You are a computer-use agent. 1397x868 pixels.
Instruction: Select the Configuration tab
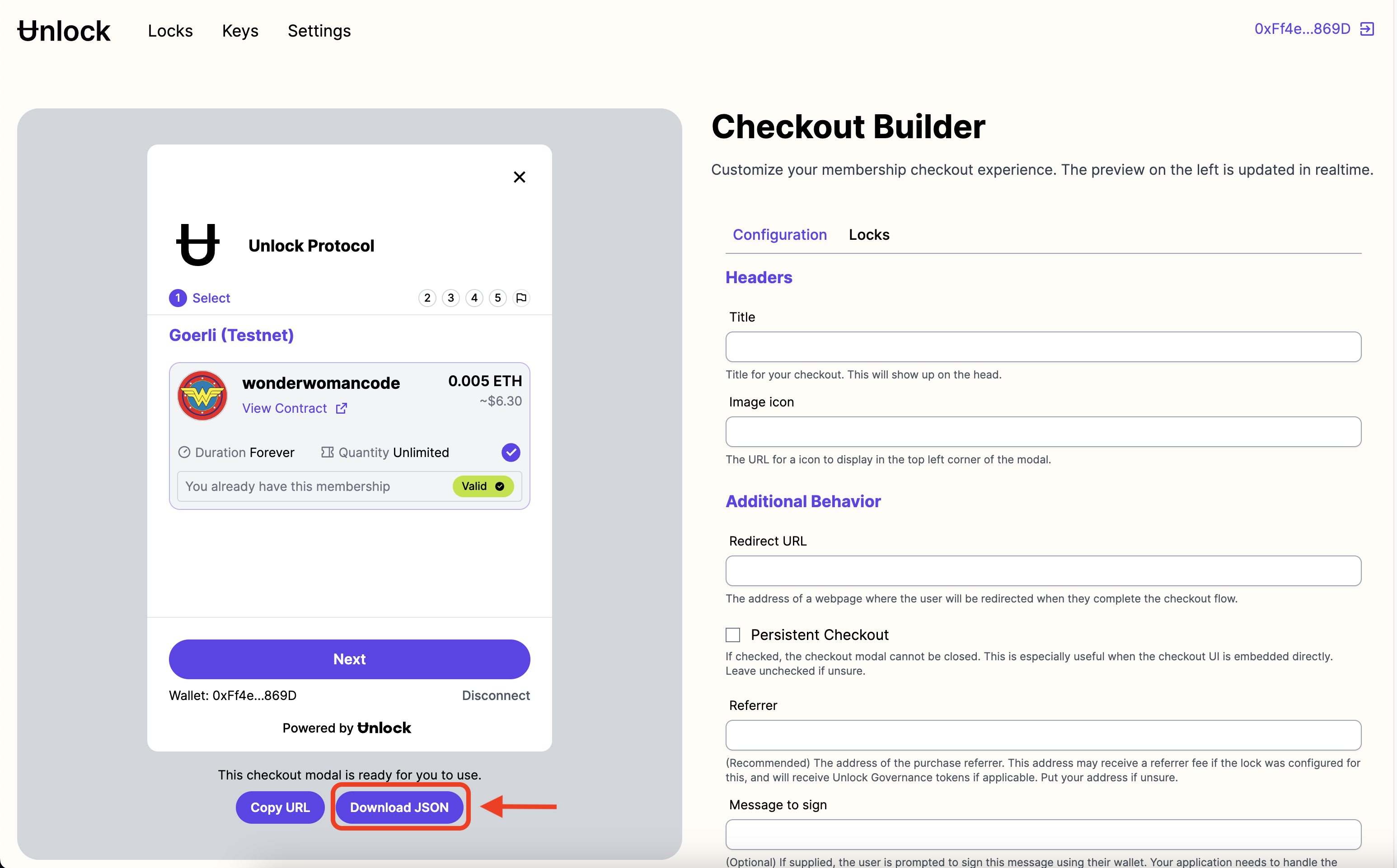click(780, 234)
